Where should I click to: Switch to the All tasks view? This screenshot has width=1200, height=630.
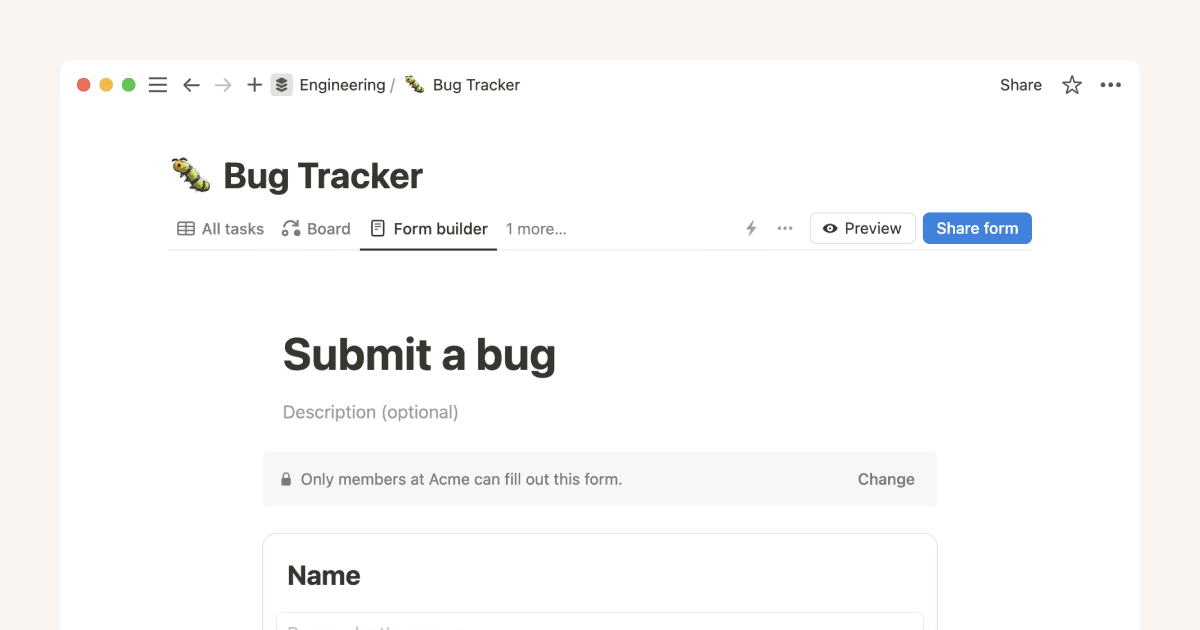point(219,228)
